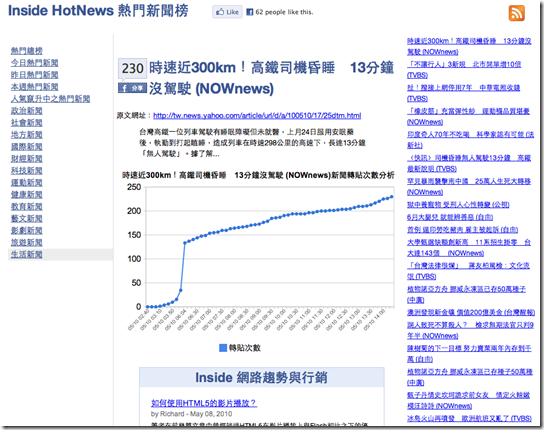Open 影劇新聞 category

point(27,230)
